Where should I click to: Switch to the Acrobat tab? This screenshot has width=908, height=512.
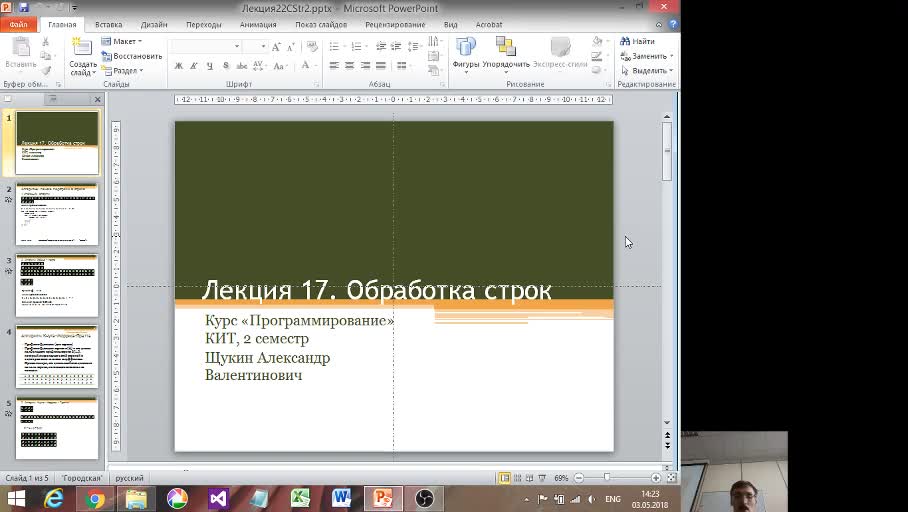(489, 25)
